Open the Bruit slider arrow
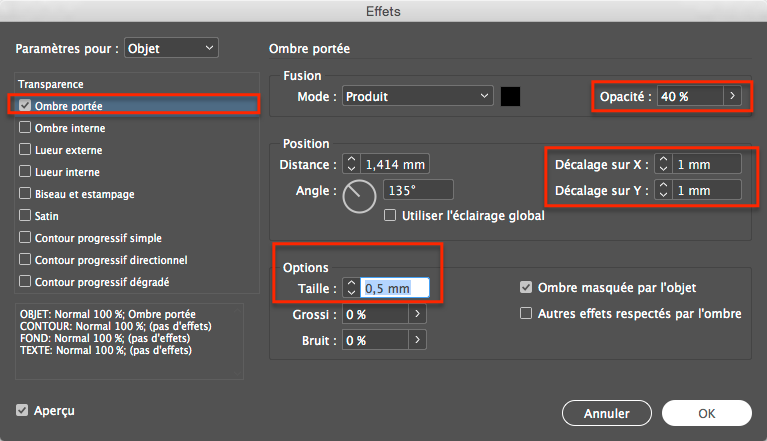Screen dimensions: 767x441 (x=417, y=340)
